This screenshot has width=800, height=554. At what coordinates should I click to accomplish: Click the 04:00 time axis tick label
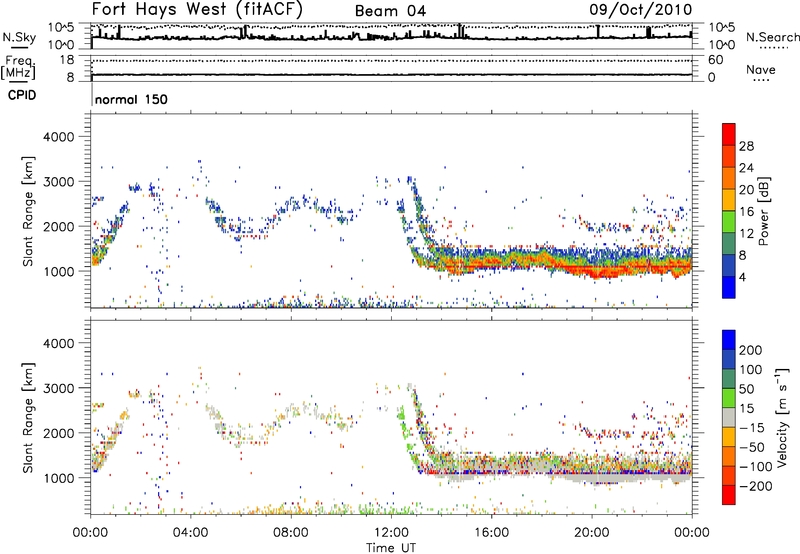(x=191, y=533)
